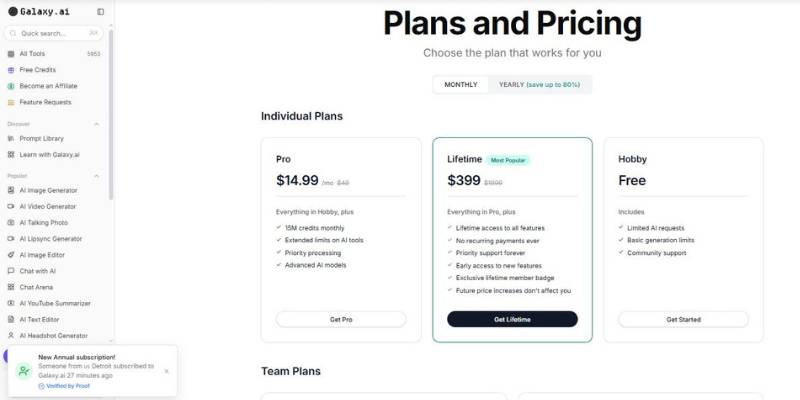Click the Become an Affiliate icon

[x=11, y=86]
